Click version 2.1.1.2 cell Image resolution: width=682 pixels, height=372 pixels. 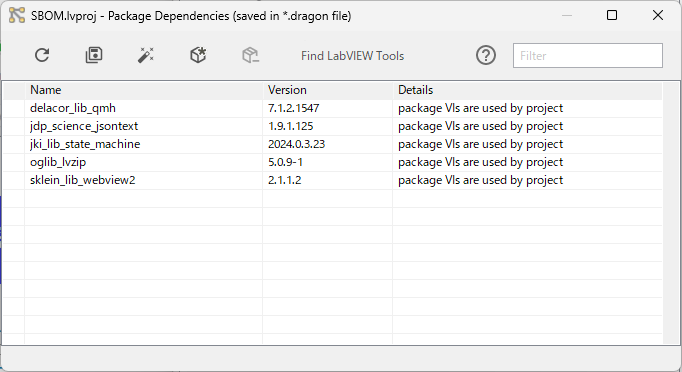click(x=328, y=180)
